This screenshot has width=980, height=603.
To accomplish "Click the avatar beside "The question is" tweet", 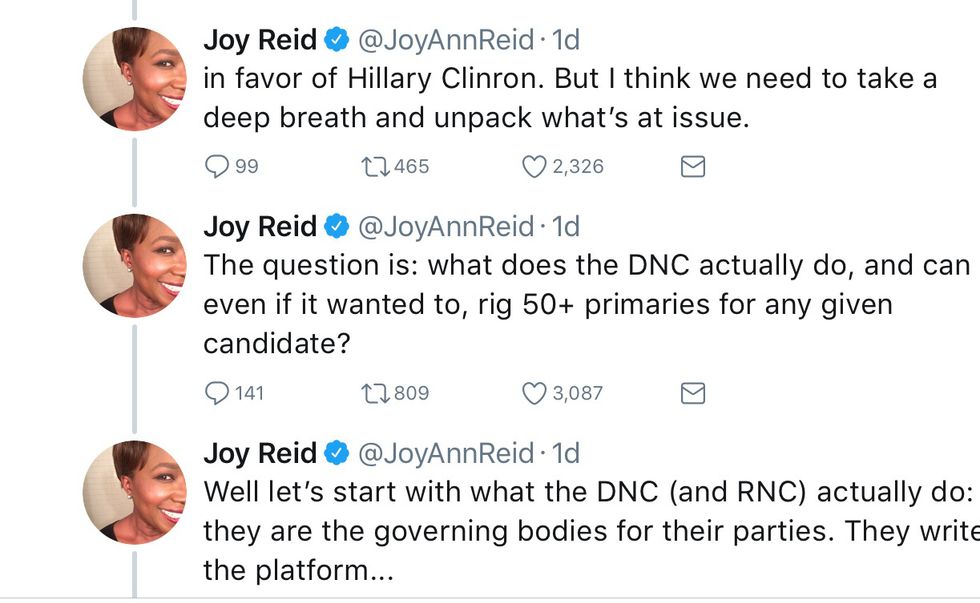I will (x=135, y=264).
